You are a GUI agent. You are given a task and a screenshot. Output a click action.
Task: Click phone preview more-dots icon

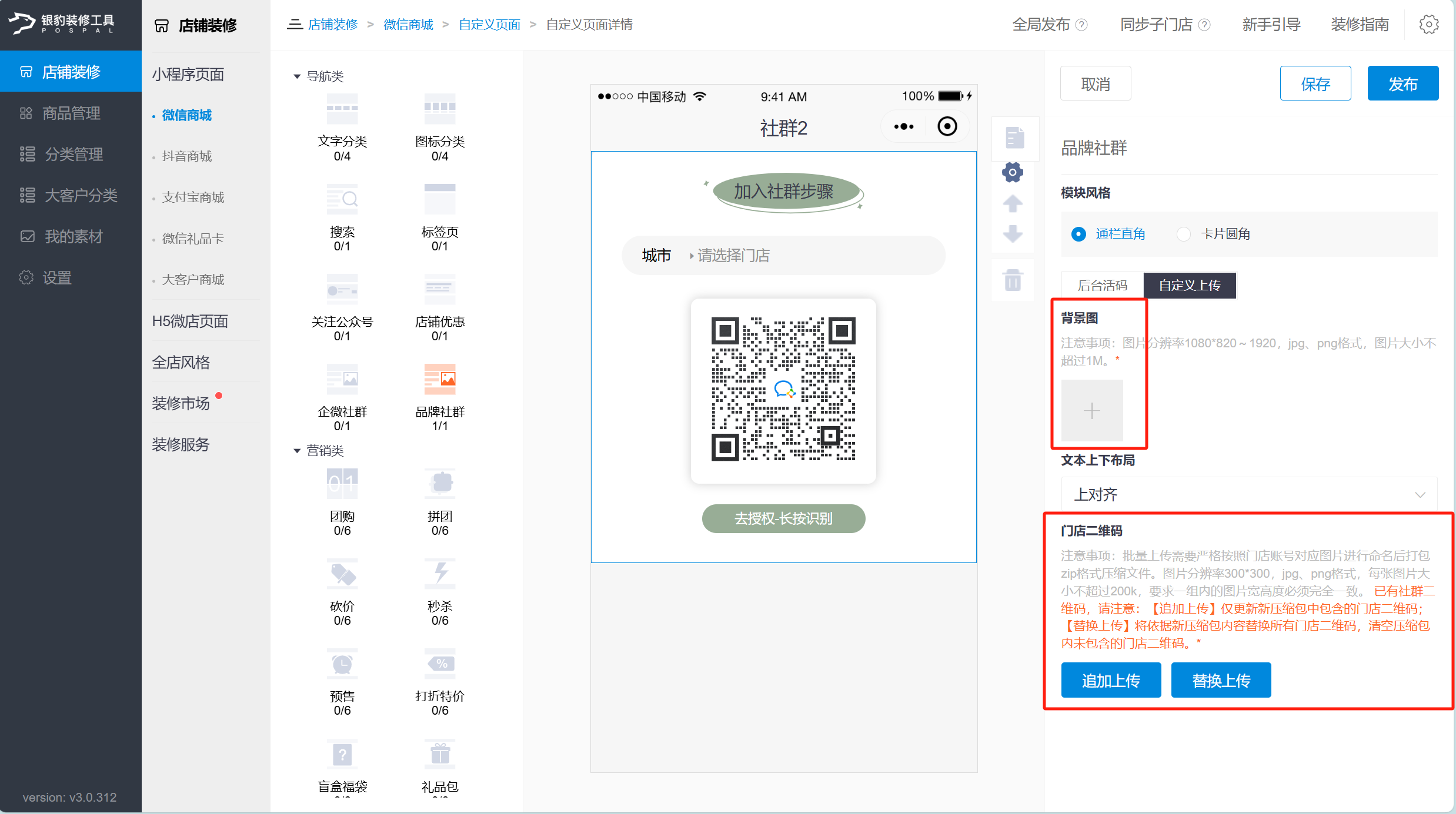[904, 126]
